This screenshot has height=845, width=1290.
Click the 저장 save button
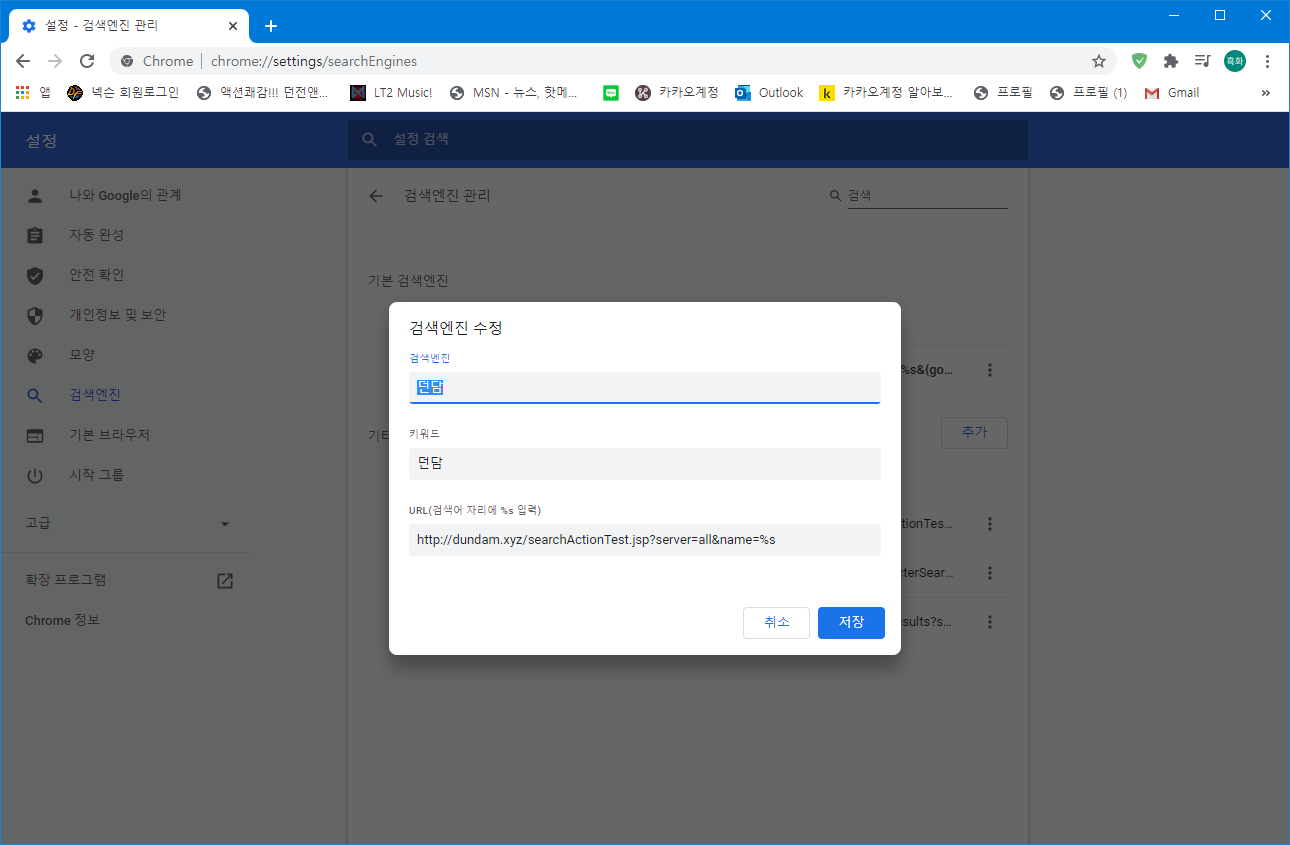click(x=850, y=622)
